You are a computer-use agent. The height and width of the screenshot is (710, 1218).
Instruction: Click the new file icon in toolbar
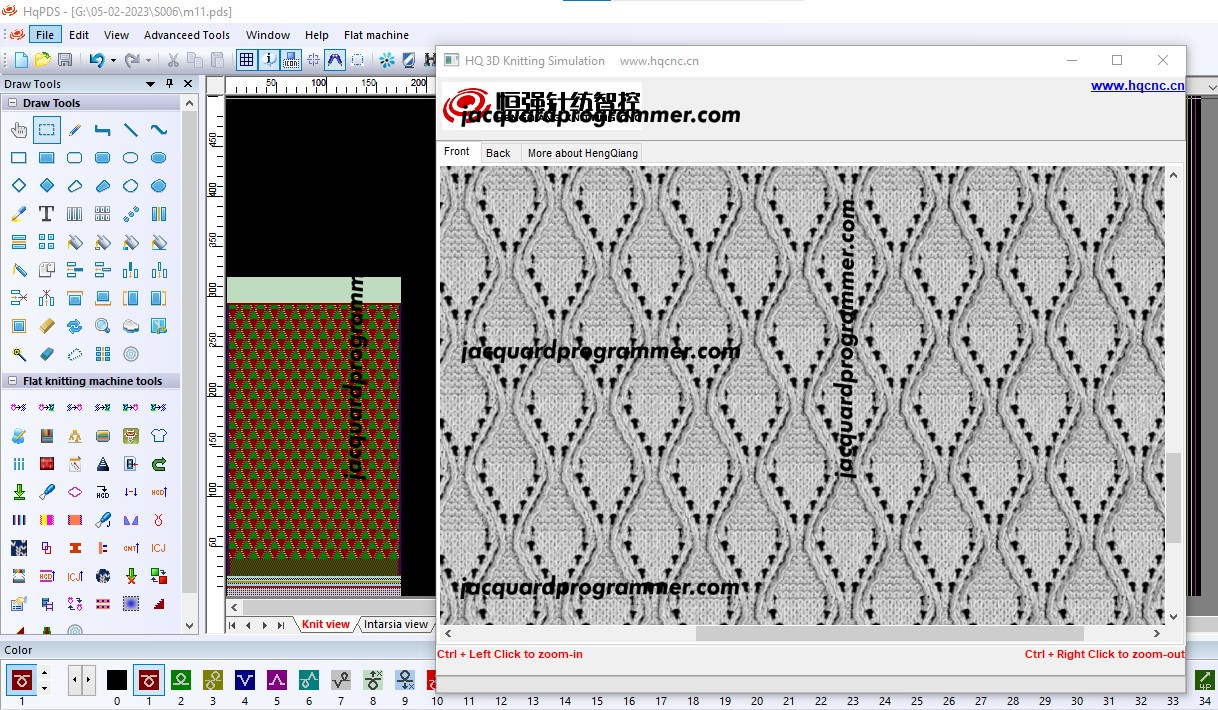pos(21,60)
